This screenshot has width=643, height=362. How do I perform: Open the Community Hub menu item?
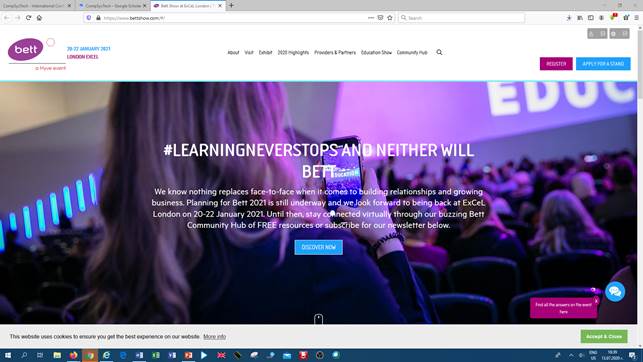click(x=412, y=52)
